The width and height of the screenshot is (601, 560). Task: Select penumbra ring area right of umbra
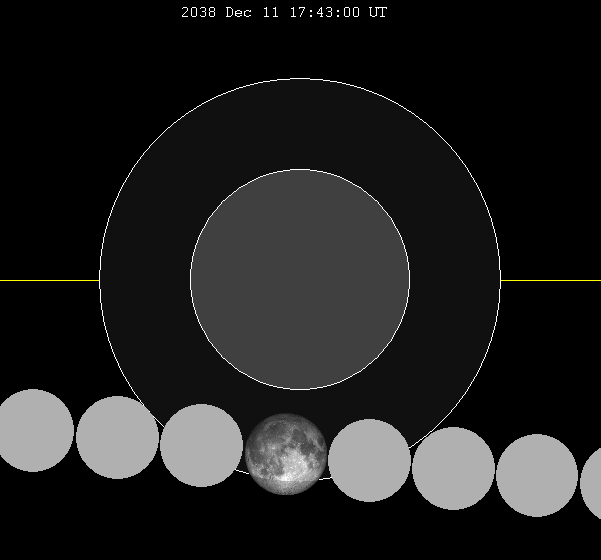click(455, 280)
